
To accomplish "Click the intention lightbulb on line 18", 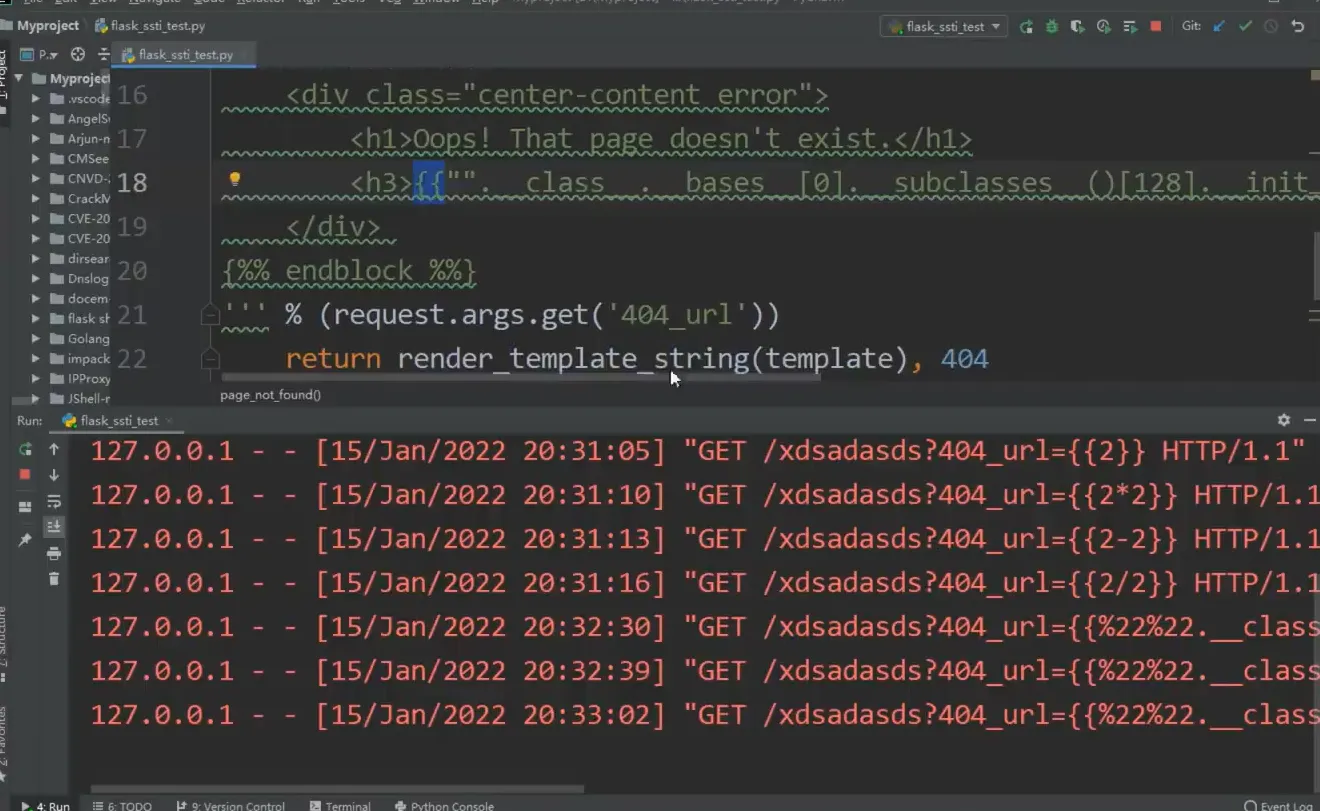I will [235, 180].
